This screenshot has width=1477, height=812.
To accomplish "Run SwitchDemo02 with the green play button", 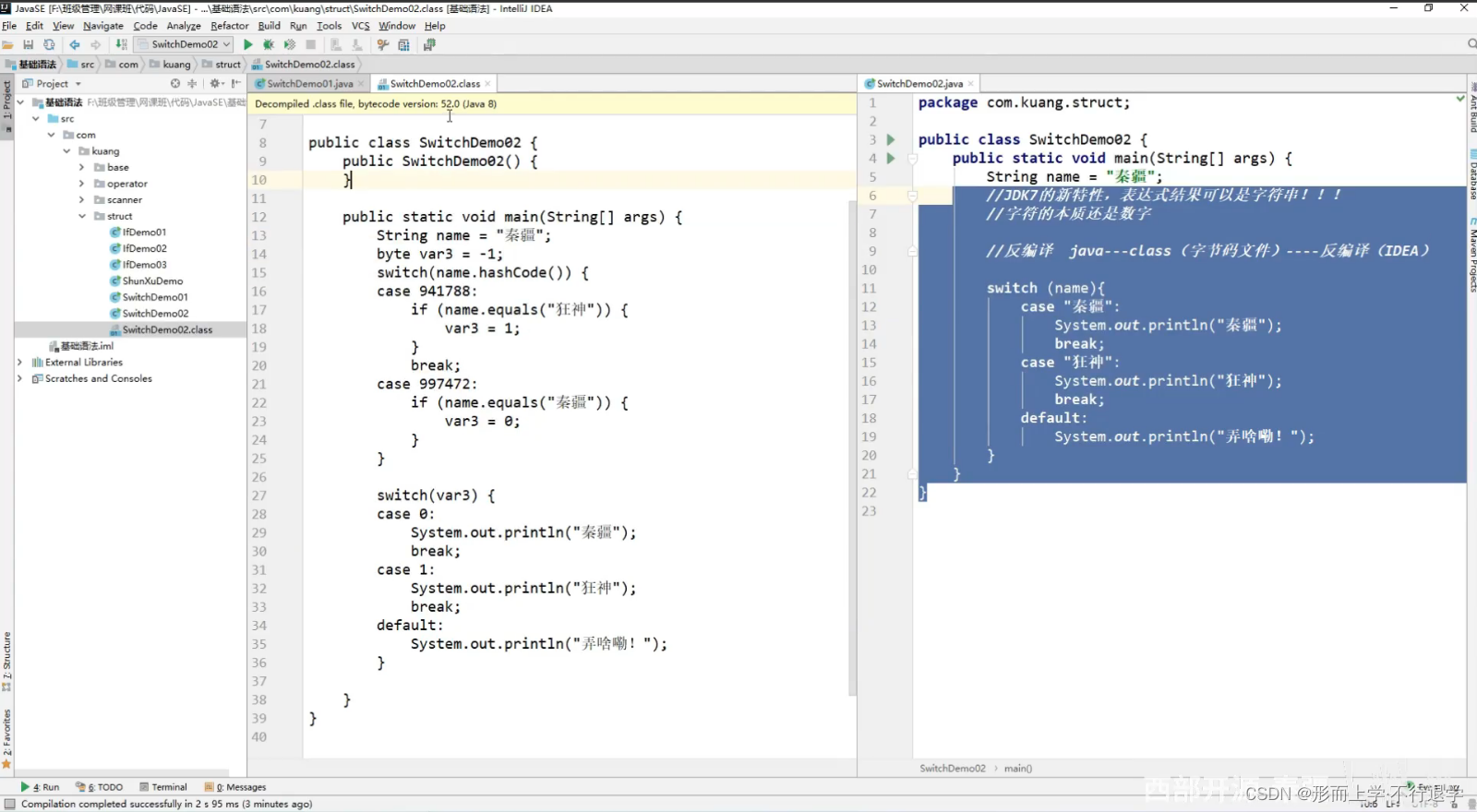I will point(248,44).
